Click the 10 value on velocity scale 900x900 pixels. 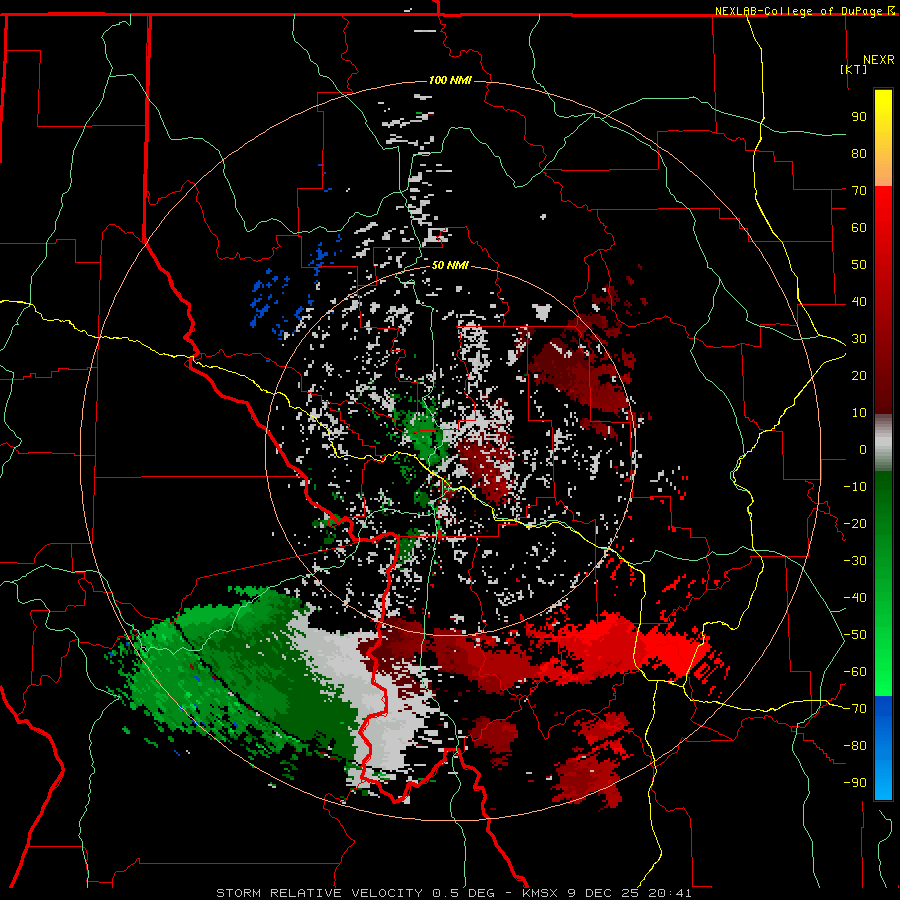point(859,413)
